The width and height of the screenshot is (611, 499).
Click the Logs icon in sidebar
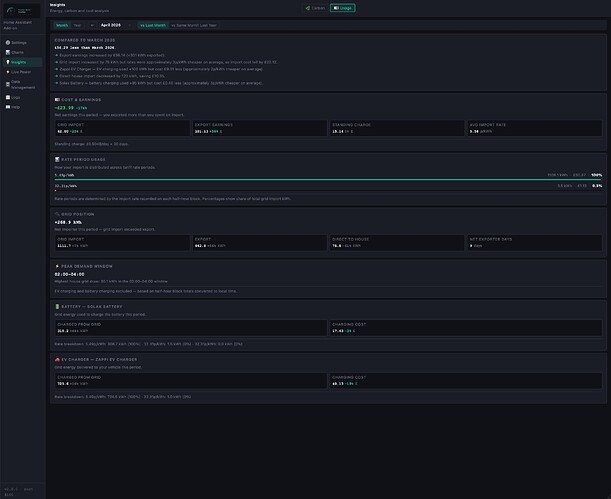click(8, 97)
